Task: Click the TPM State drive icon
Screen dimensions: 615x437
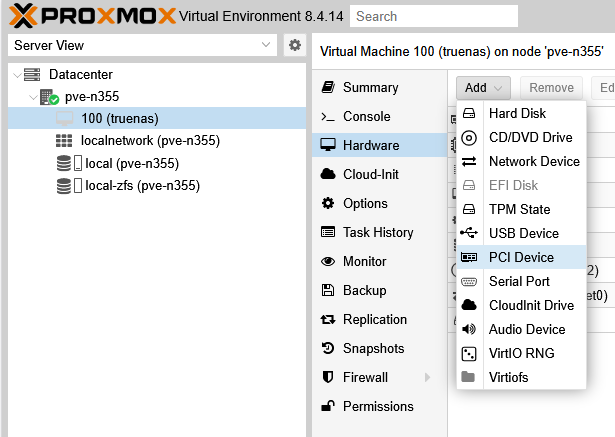Action: coord(469,209)
